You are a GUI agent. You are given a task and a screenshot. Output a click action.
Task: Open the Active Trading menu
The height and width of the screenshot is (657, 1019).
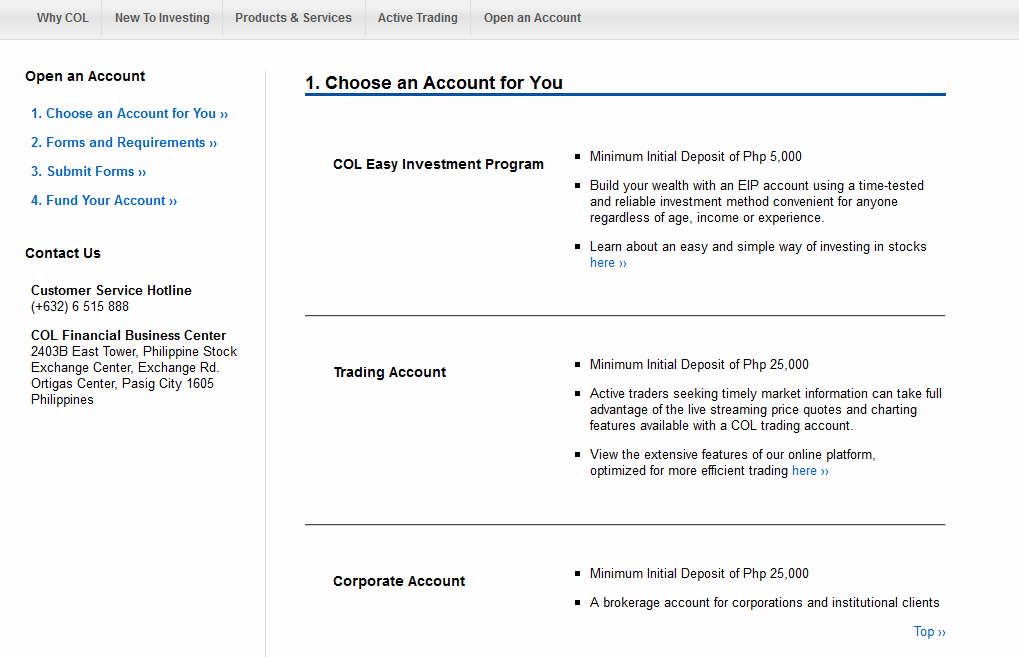pos(417,18)
